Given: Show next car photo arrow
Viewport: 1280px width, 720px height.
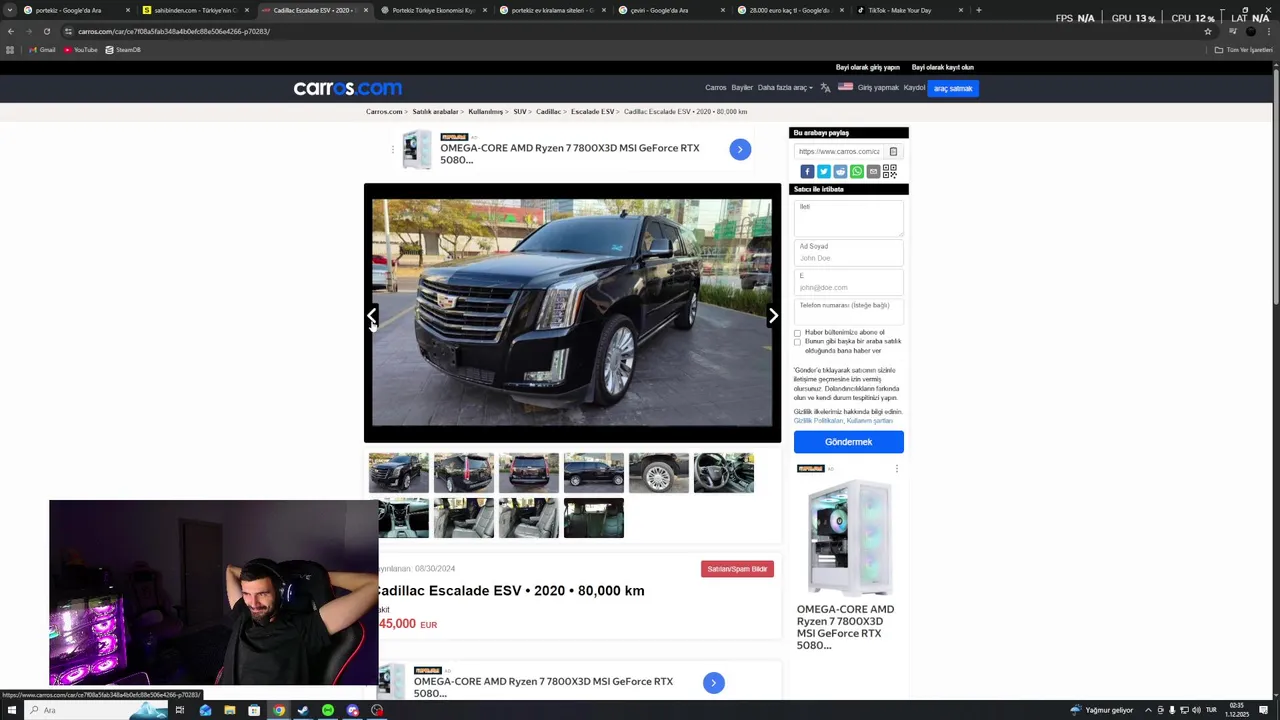Looking at the screenshot, I should [773, 315].
